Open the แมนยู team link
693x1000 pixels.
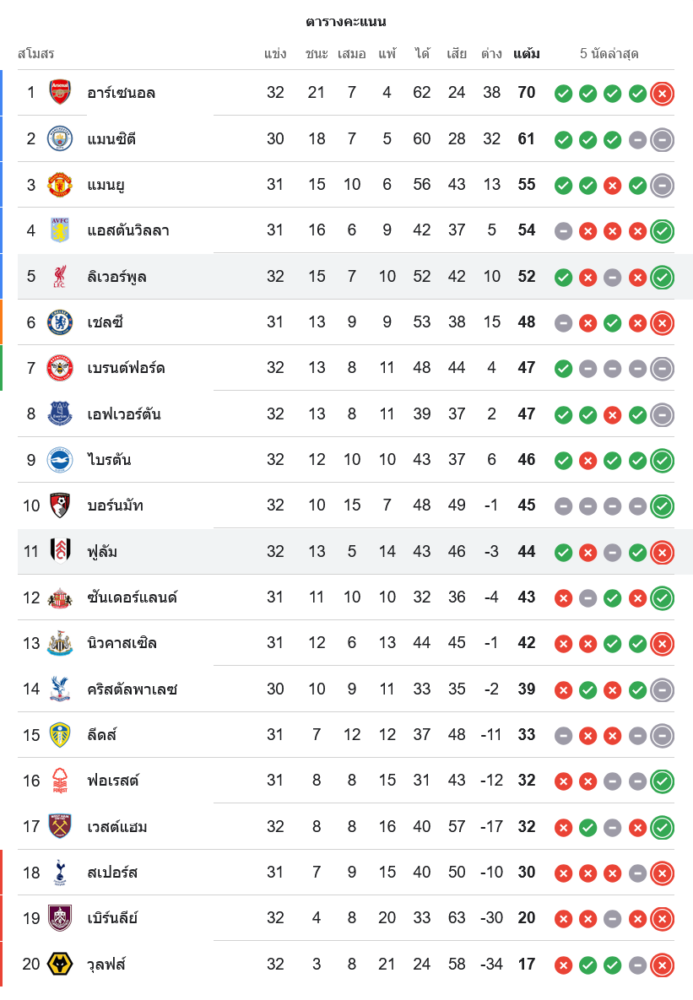pyautogui.click(x=106, y=185)
